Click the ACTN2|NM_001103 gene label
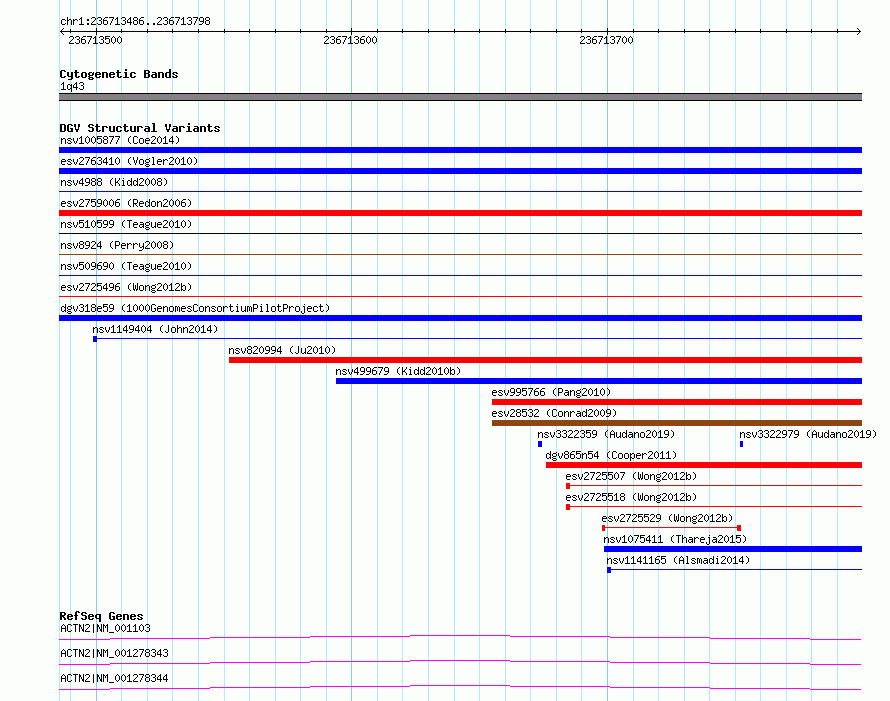The width and height of the screenshot is (890, 701). 105,628
